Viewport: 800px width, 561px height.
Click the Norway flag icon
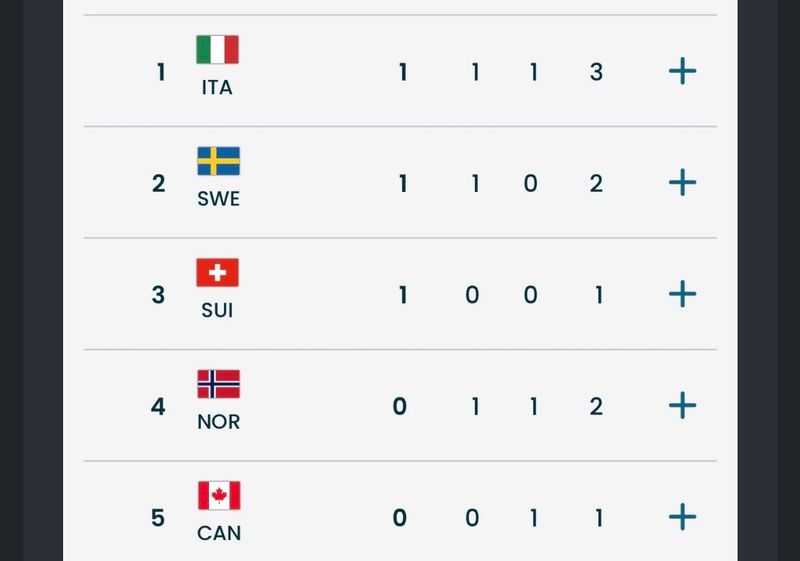pos(218,384)
